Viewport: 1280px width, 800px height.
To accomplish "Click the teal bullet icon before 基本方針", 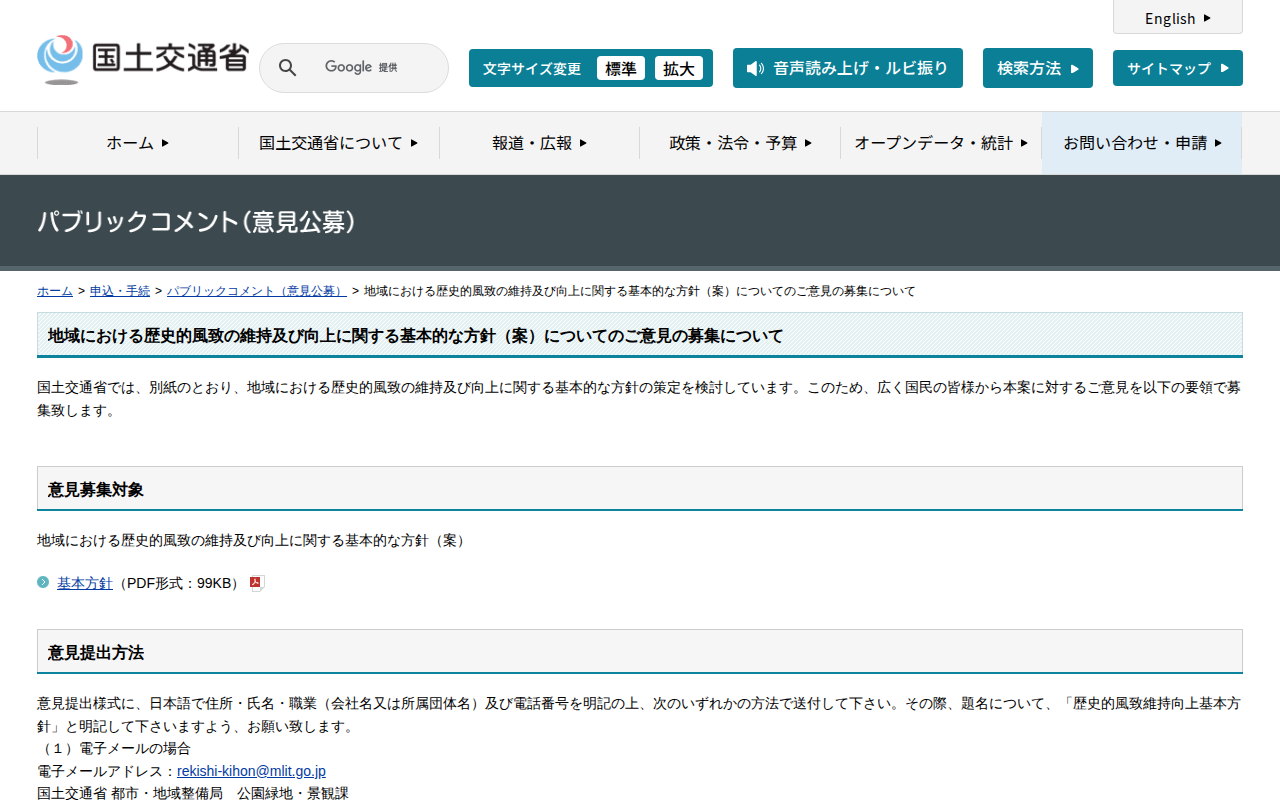I will (43, 582).
